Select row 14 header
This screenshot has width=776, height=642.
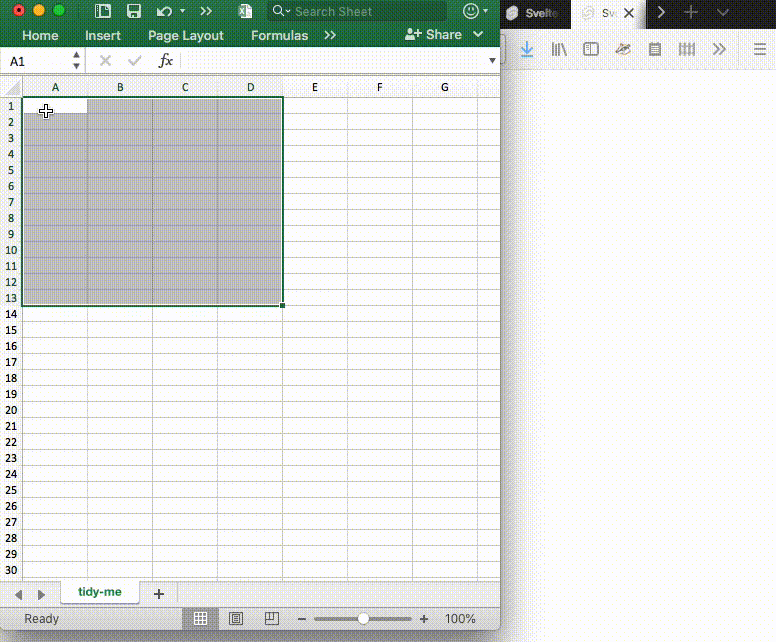point(11,314)
